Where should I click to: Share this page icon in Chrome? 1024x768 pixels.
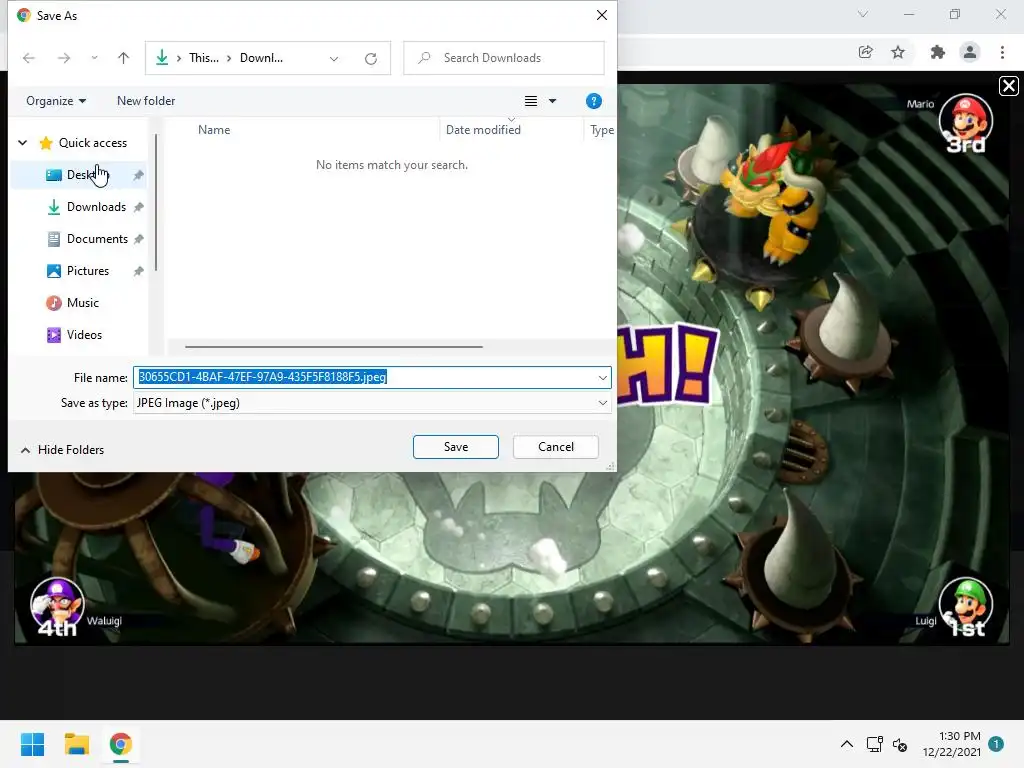(866, 52)
